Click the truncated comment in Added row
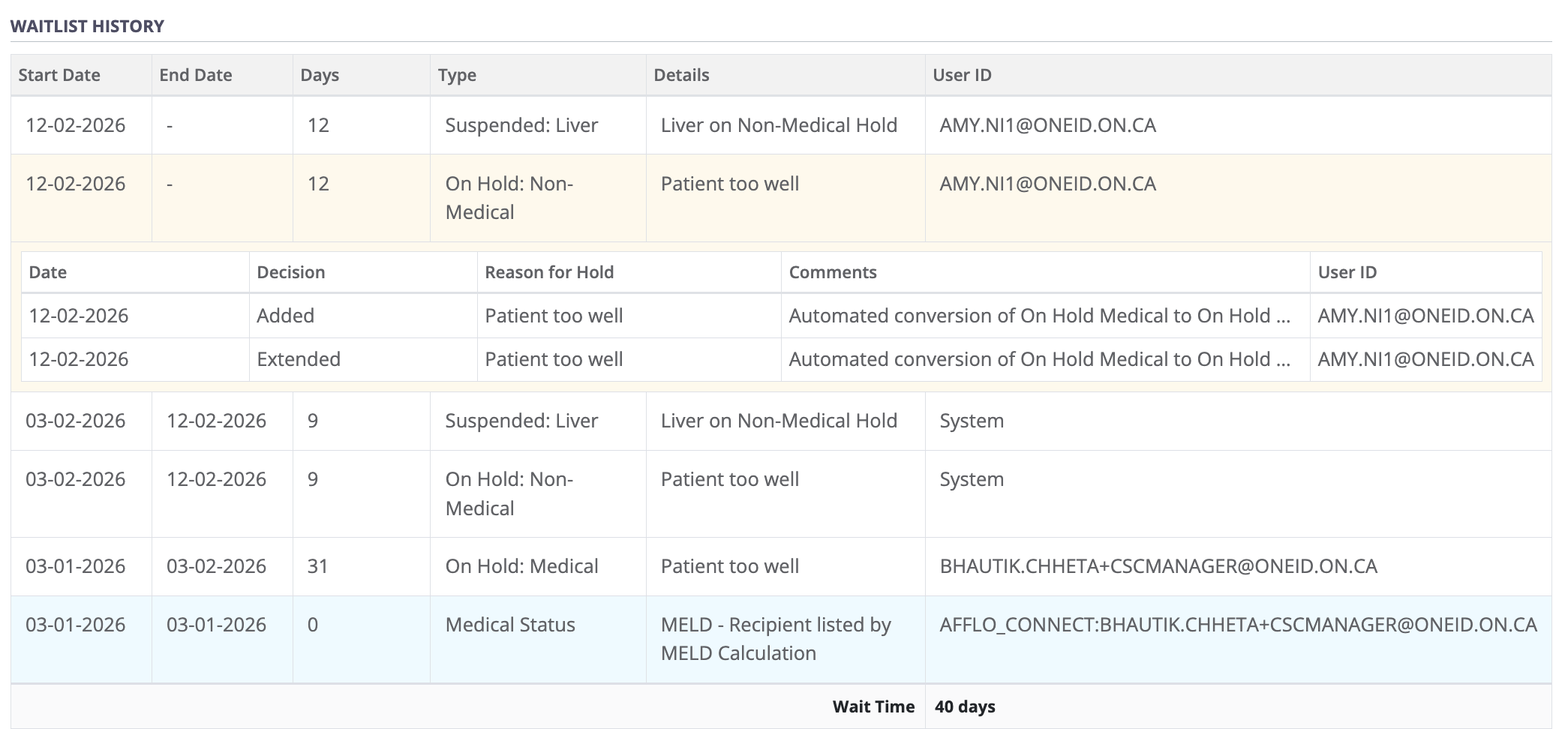Viewport: 1568px width, 729px height. click(1039, 316)
